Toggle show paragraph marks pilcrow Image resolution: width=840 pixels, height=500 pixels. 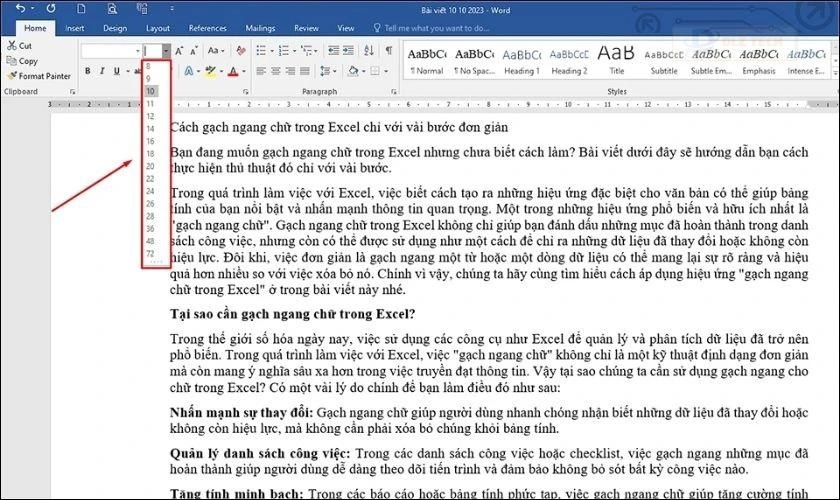[388, 50]
